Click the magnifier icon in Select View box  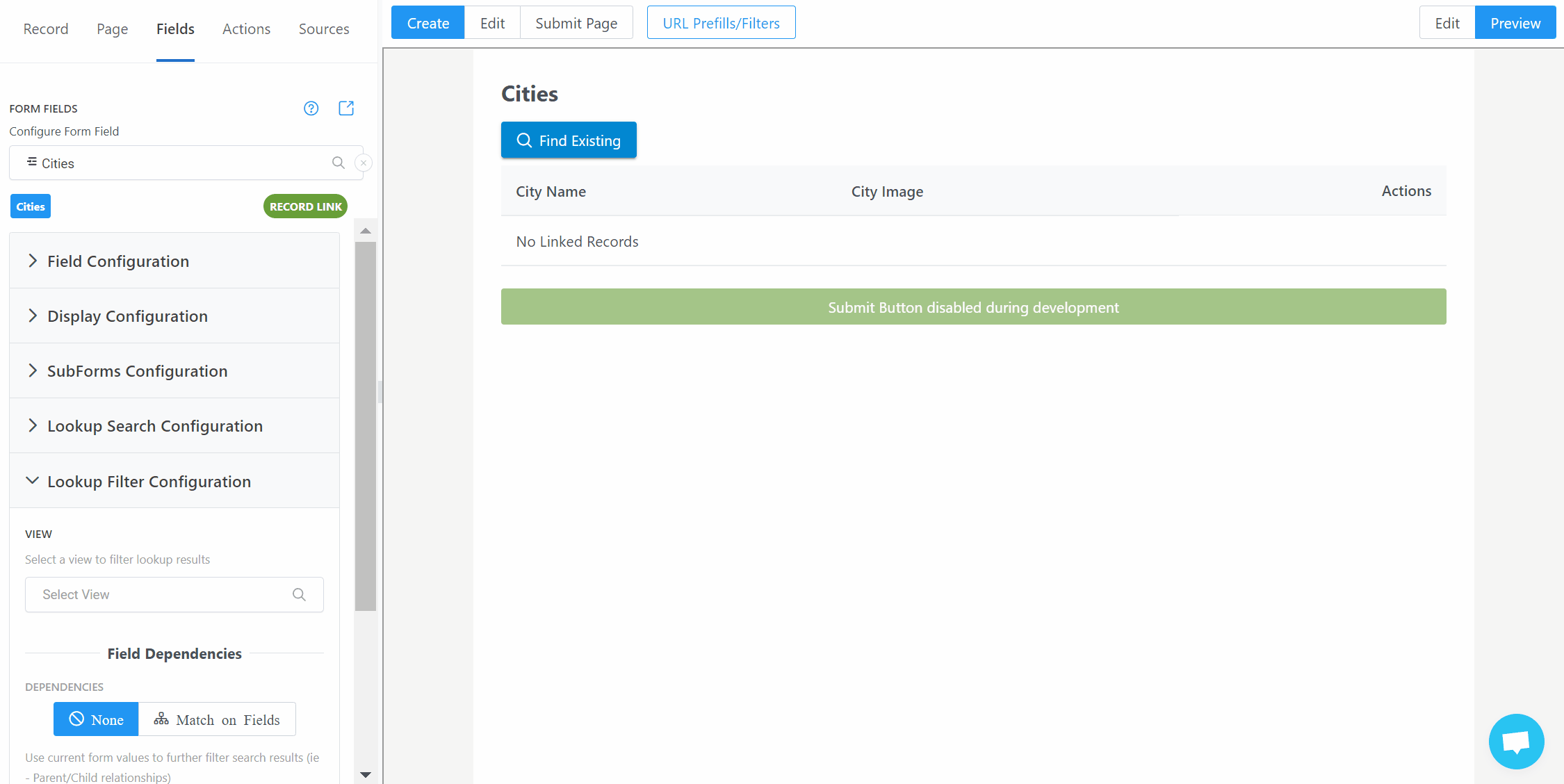click(x=299, y=594)
